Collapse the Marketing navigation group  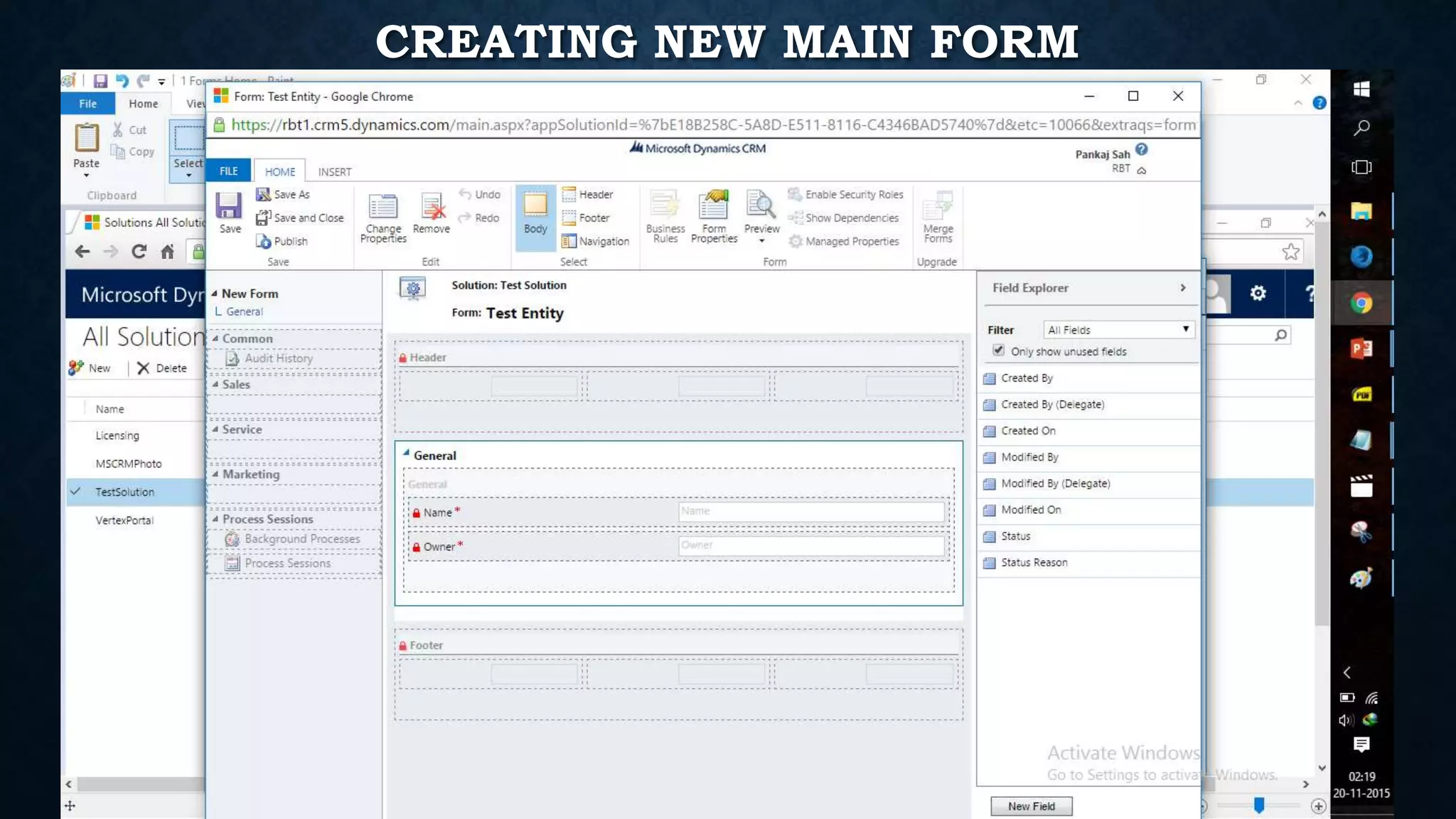(x=215, y=474)
